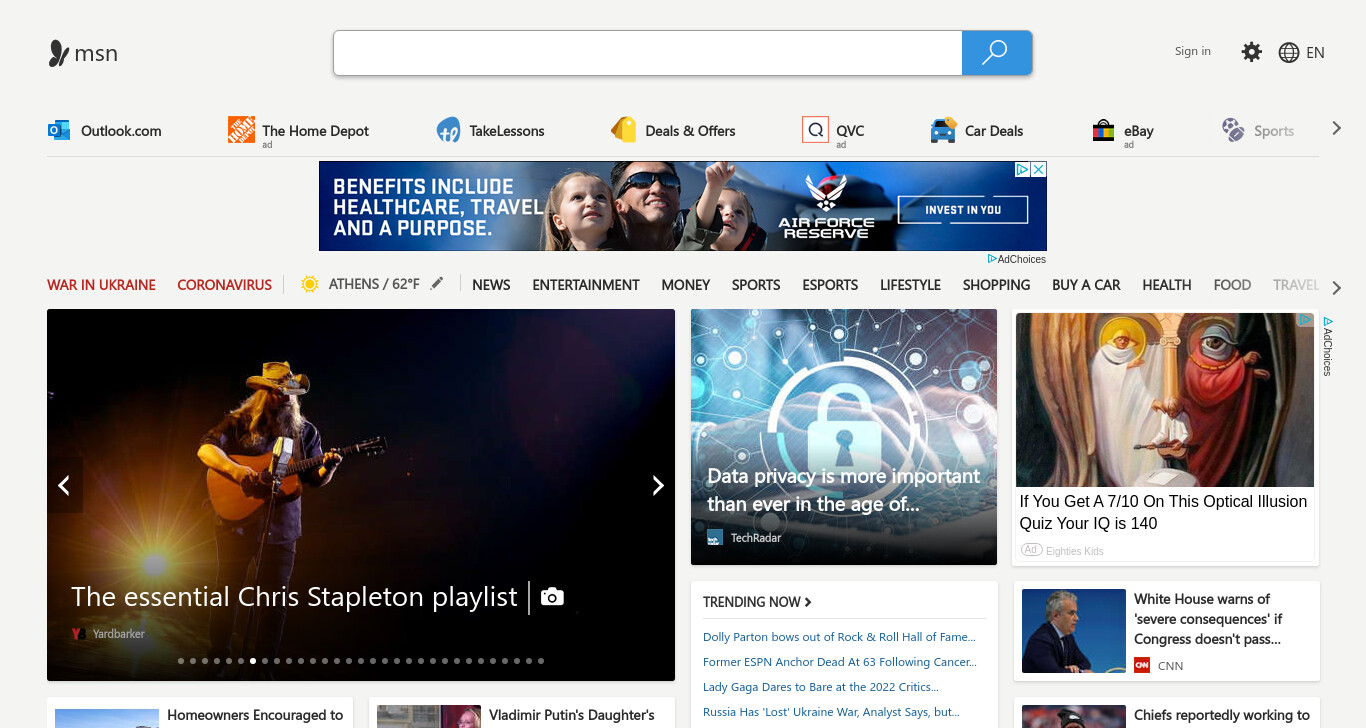Select the highlighted active slide dot

tap(253, 661)
